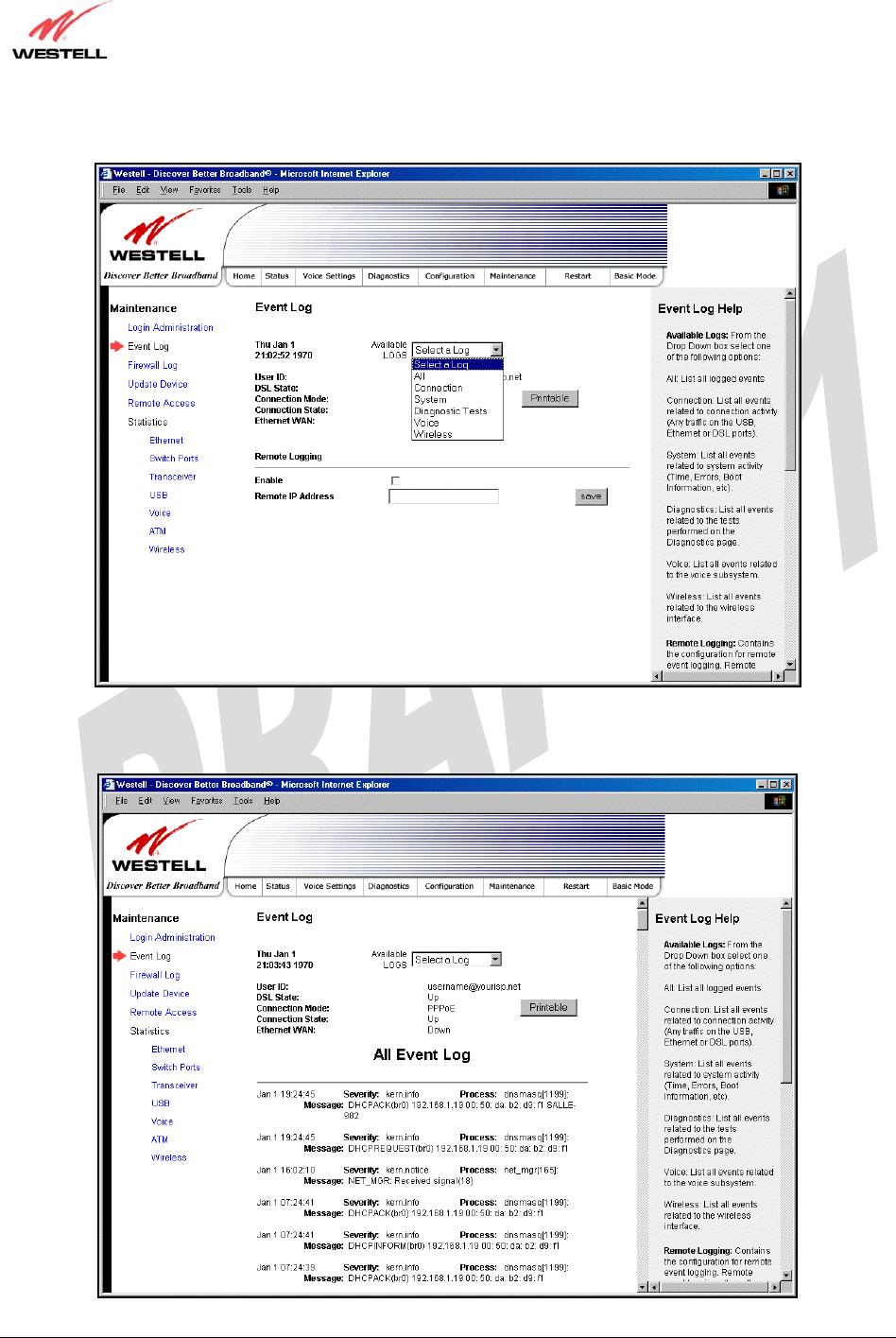Screen dimensions: 896x1338
Task: Open Voice statistics in lower window
Action: point(162,1121)
